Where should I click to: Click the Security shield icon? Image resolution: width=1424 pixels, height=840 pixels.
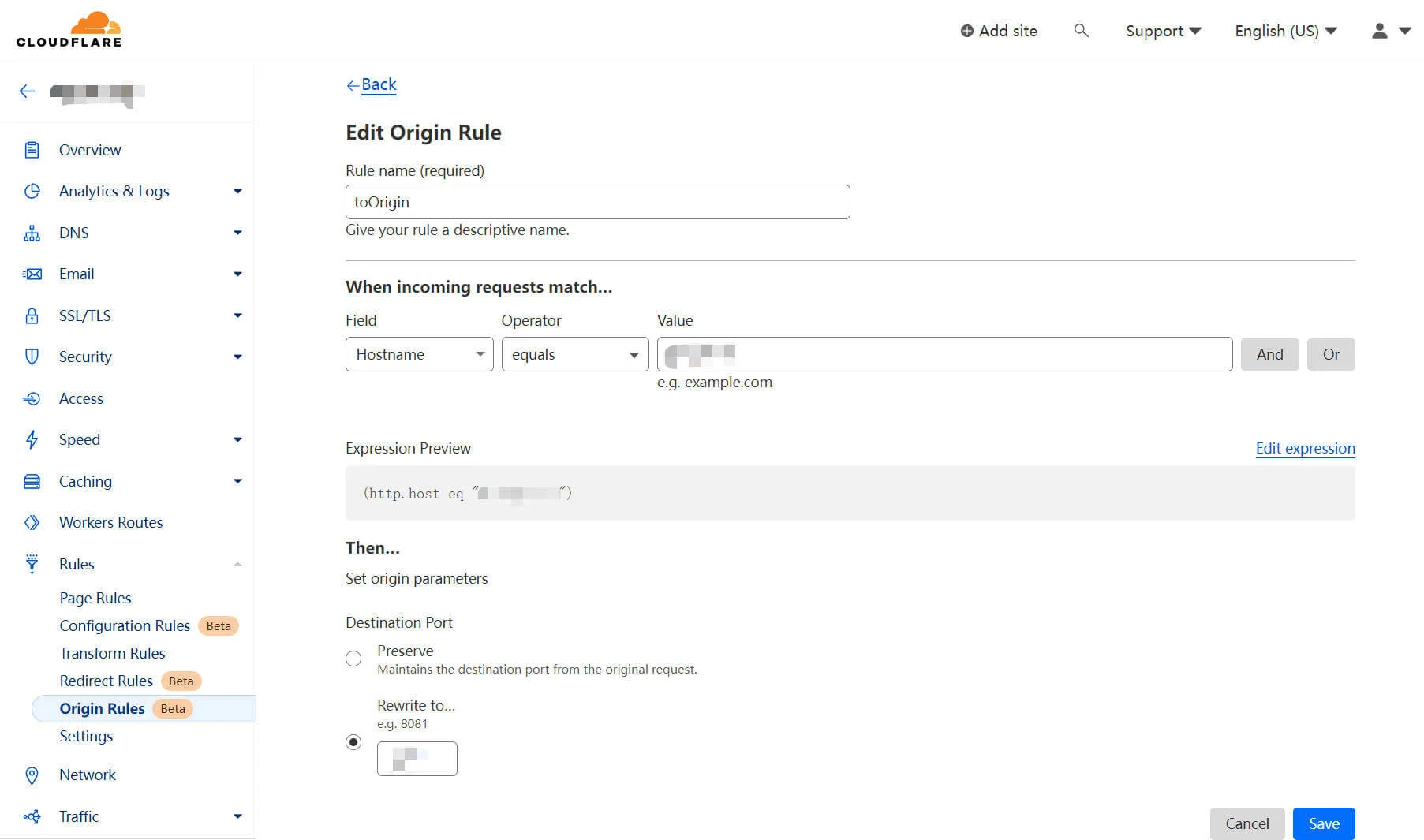coord(32,357)
